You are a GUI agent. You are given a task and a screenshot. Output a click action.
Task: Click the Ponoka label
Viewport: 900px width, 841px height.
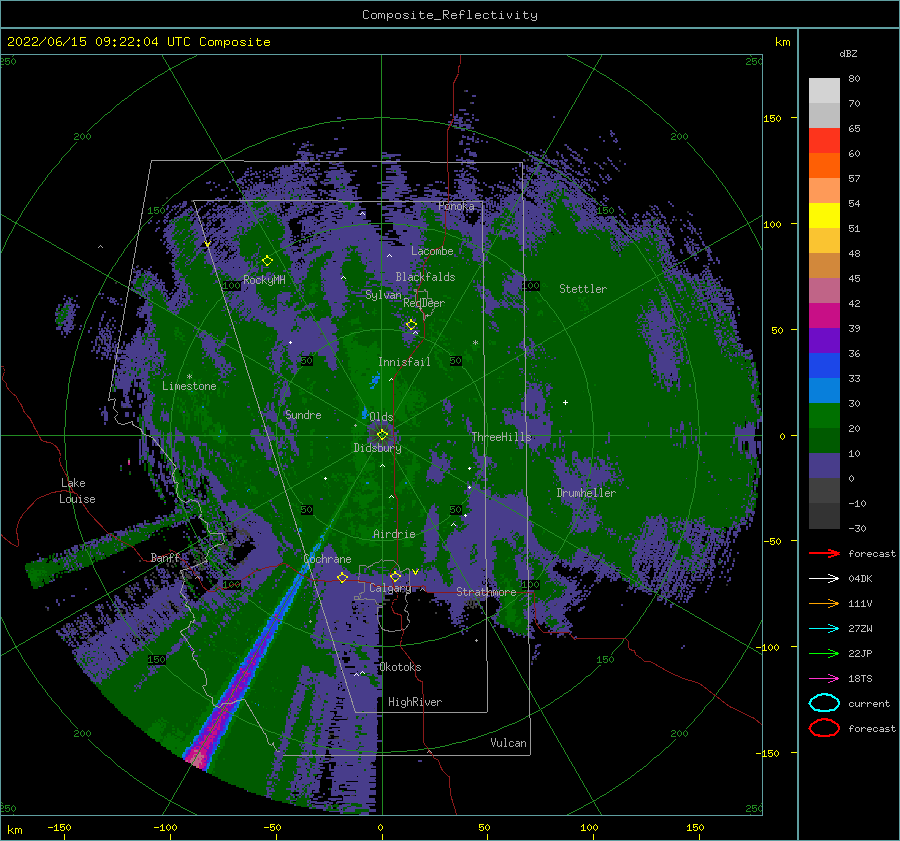tap(456, 206)
